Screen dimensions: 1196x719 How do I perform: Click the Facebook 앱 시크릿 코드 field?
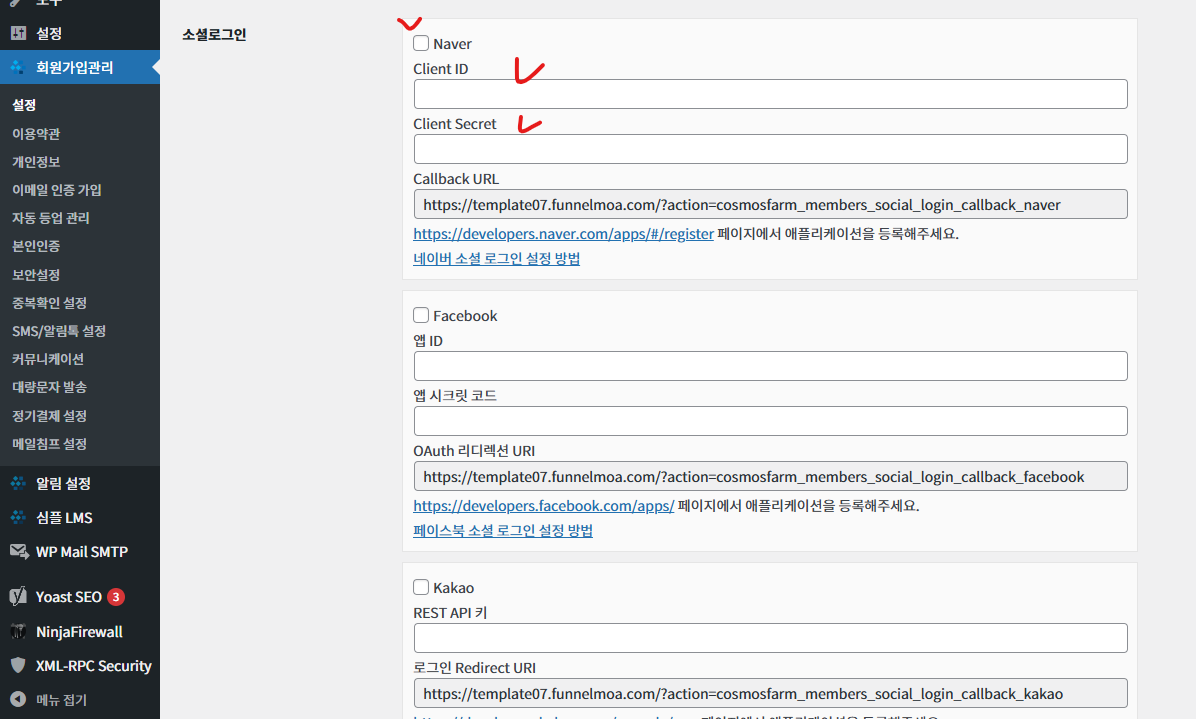point(770,421)
